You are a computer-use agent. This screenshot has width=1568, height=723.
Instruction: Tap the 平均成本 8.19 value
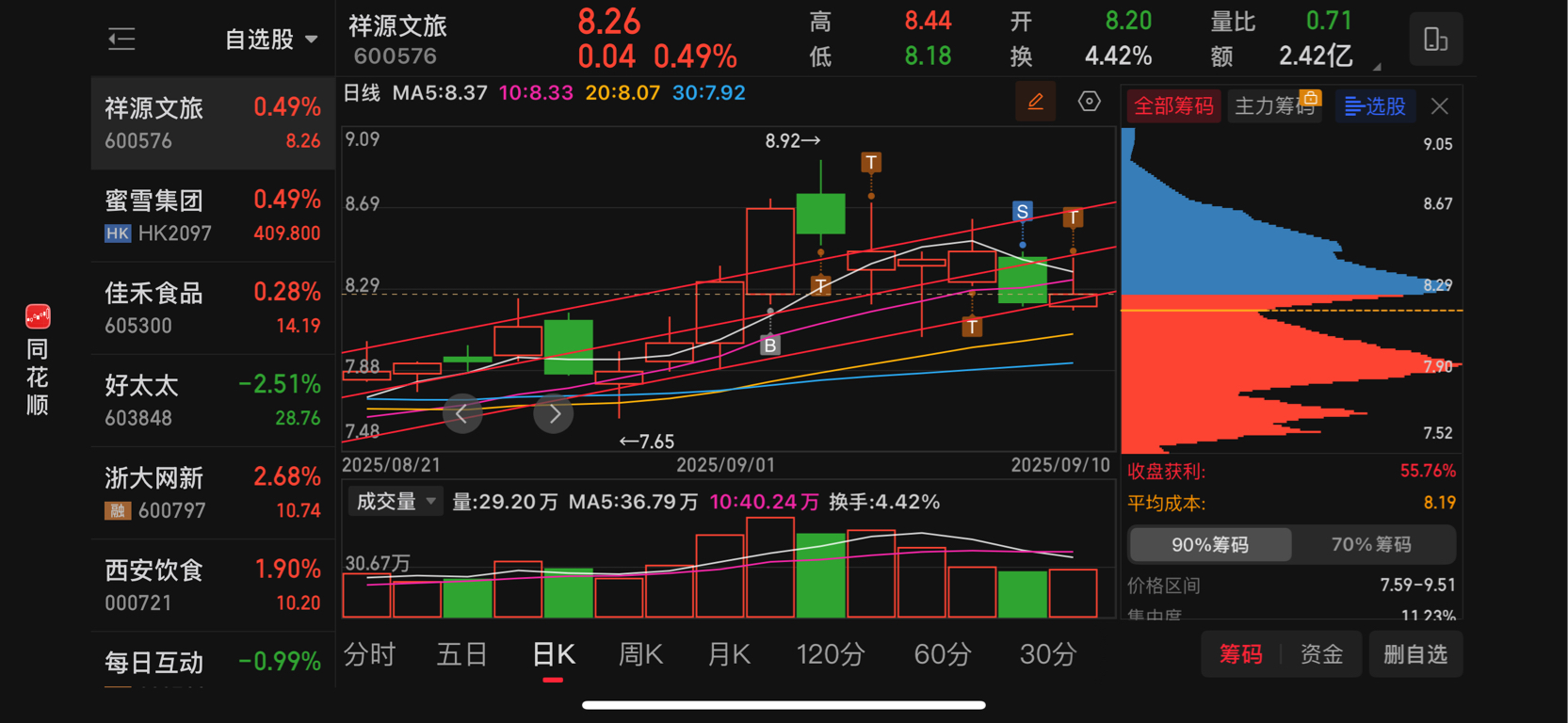click(x=1440, y=503)
